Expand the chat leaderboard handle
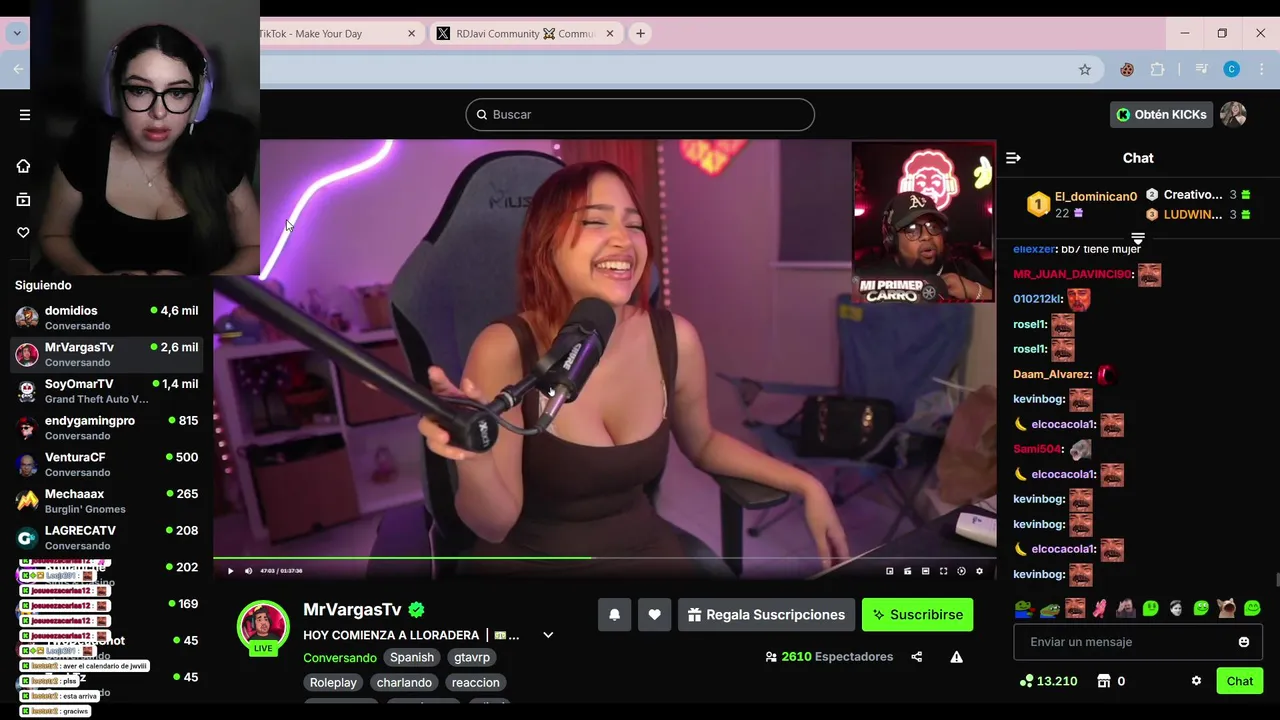Image resolution: width=1280 pixels, height=720 pixels. pos(1138,239)
